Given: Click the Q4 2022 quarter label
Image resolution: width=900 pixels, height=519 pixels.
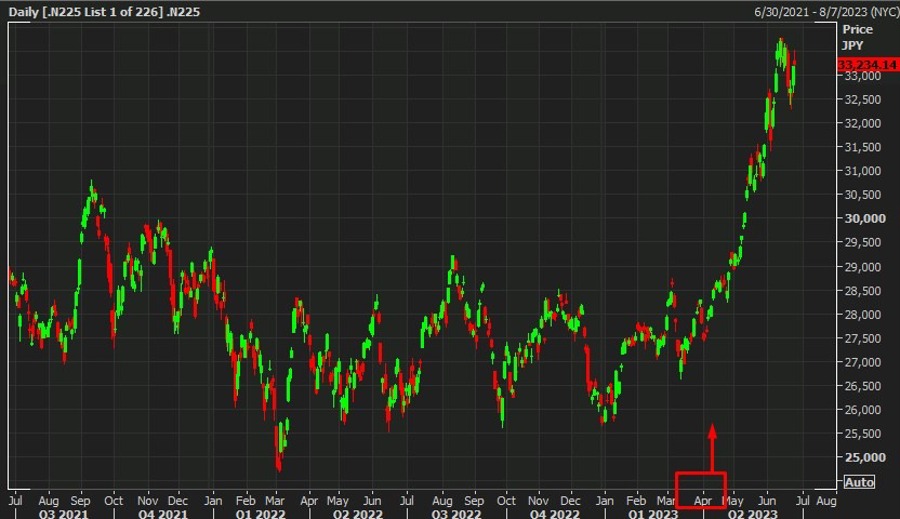Looking at the screenshot, I should tap(554, 514).
